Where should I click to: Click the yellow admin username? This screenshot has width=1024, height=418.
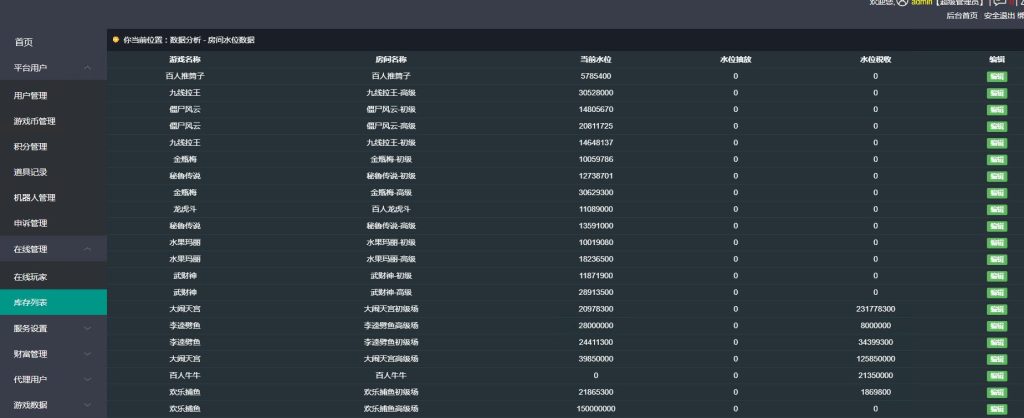(x=921, y=3)
